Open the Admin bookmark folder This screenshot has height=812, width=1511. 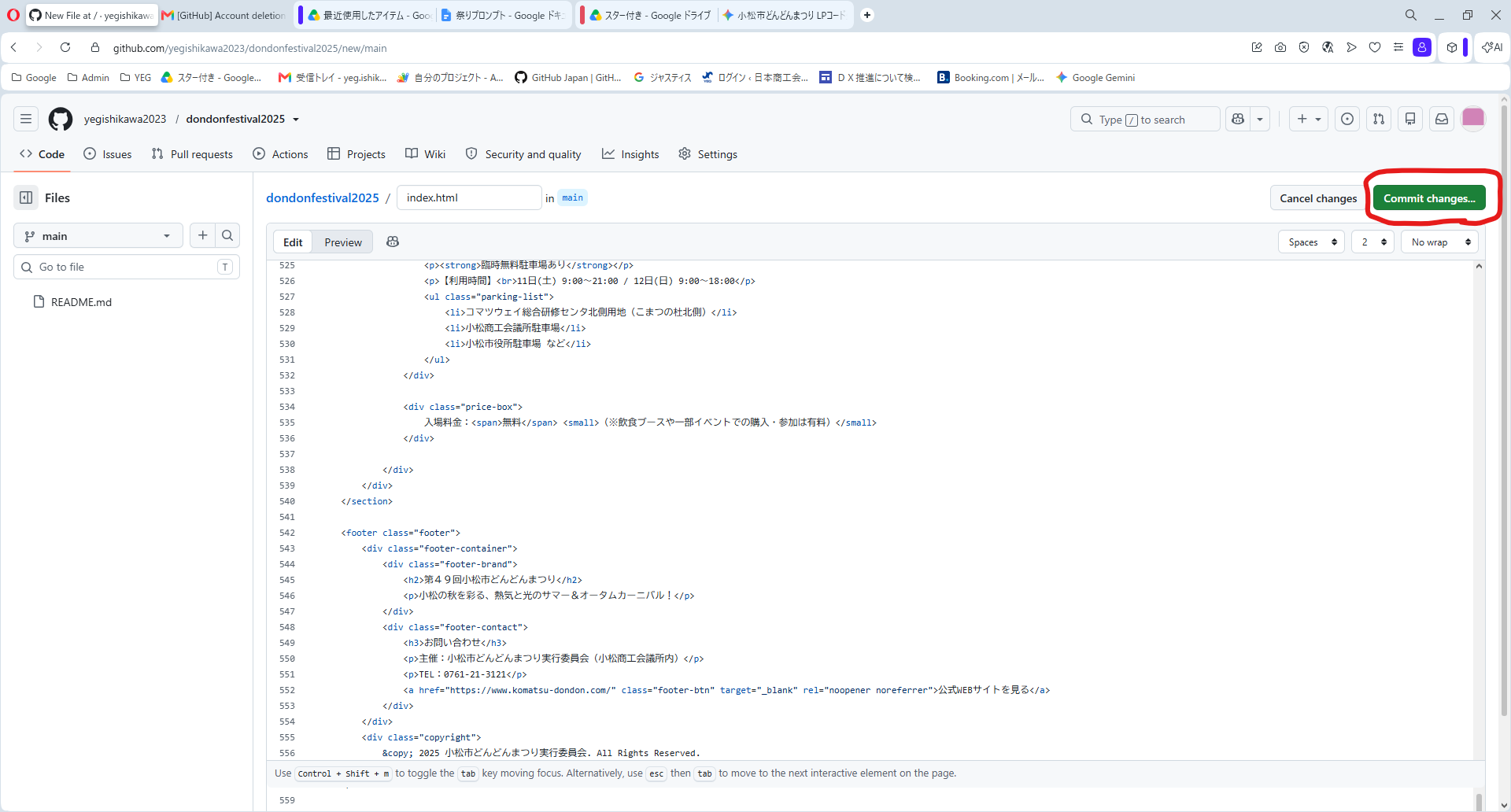88,77
